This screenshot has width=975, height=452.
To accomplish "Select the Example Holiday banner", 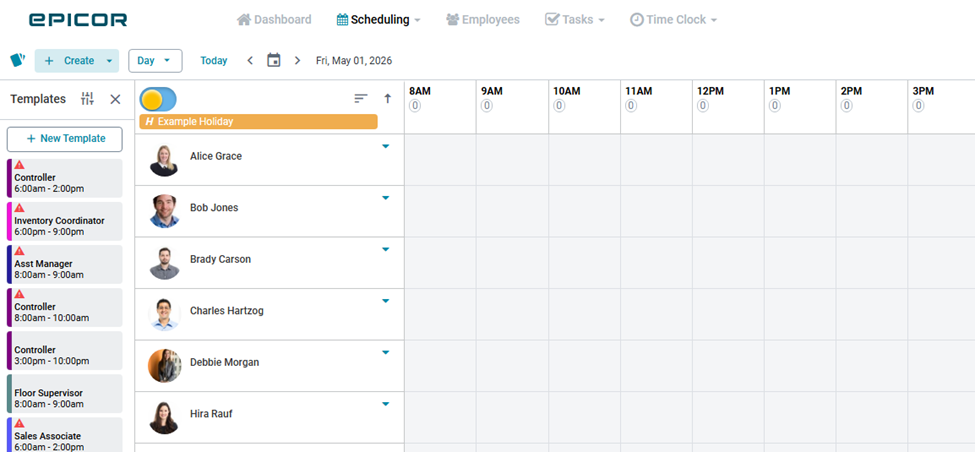I will point(258,121).
